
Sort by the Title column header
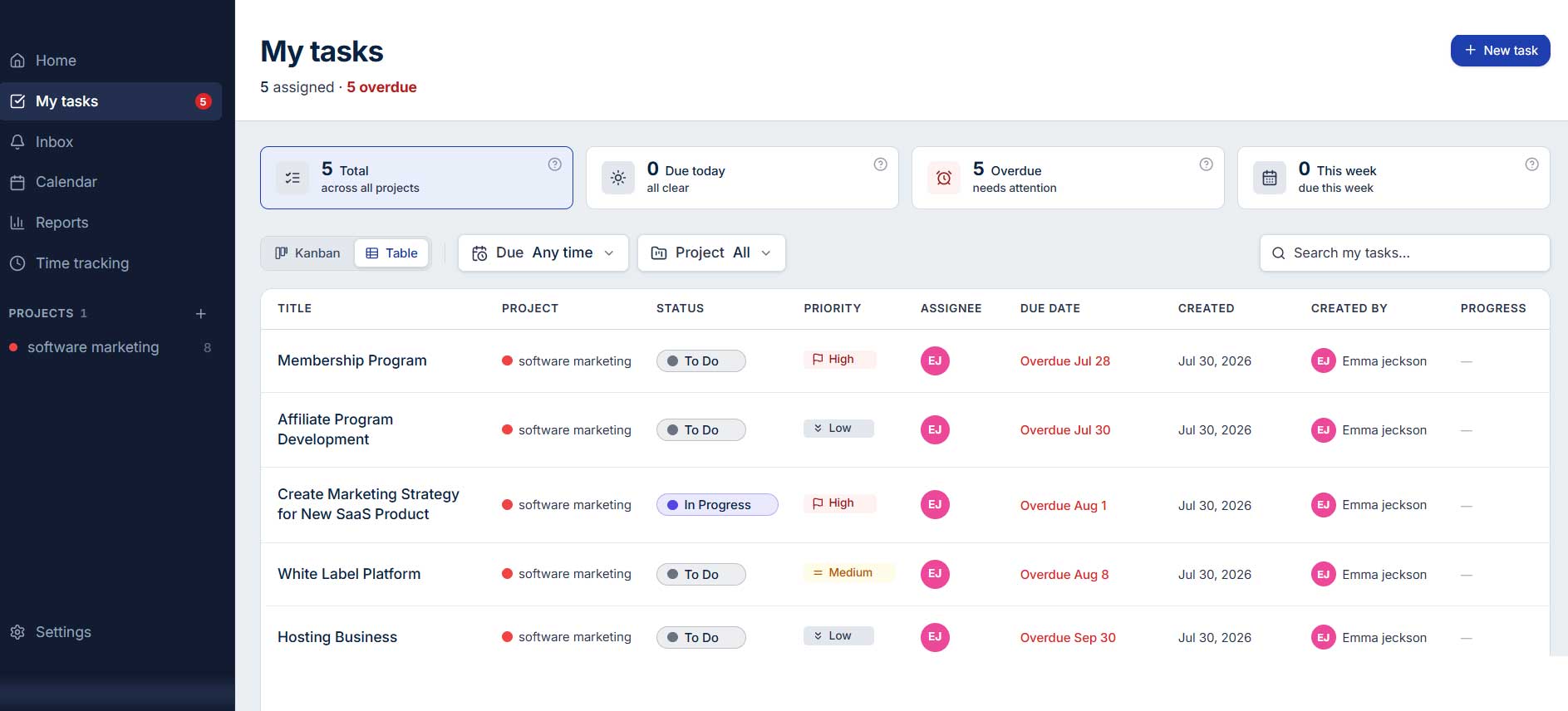294,308
